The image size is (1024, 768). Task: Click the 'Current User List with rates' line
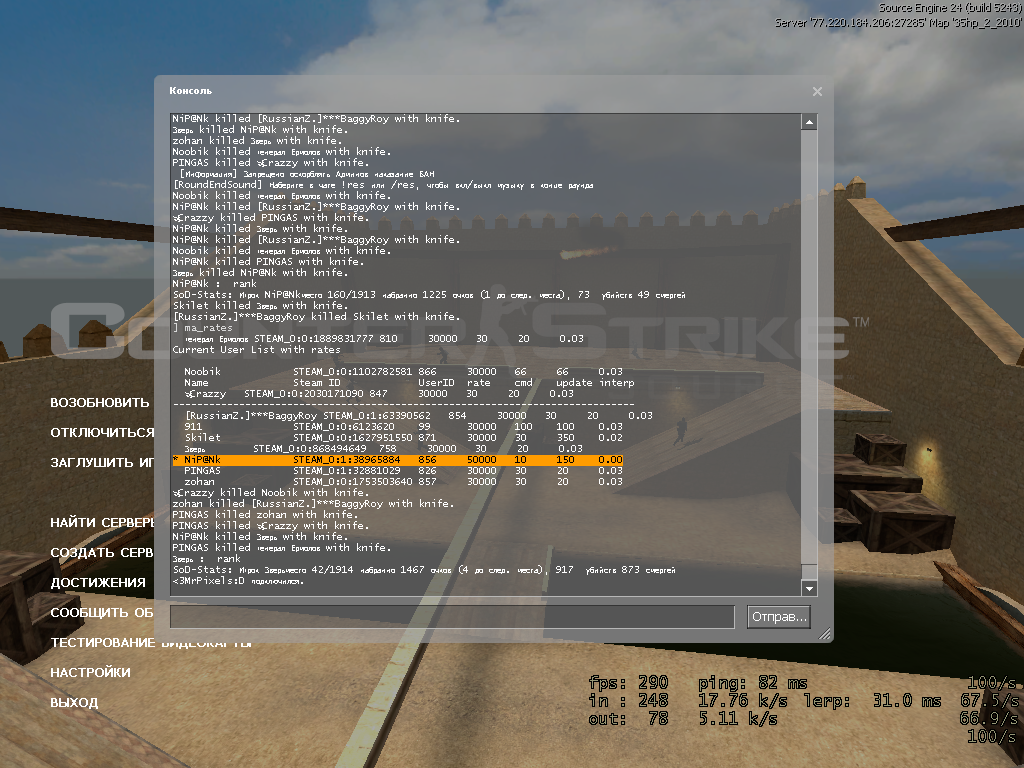point(257,350)
